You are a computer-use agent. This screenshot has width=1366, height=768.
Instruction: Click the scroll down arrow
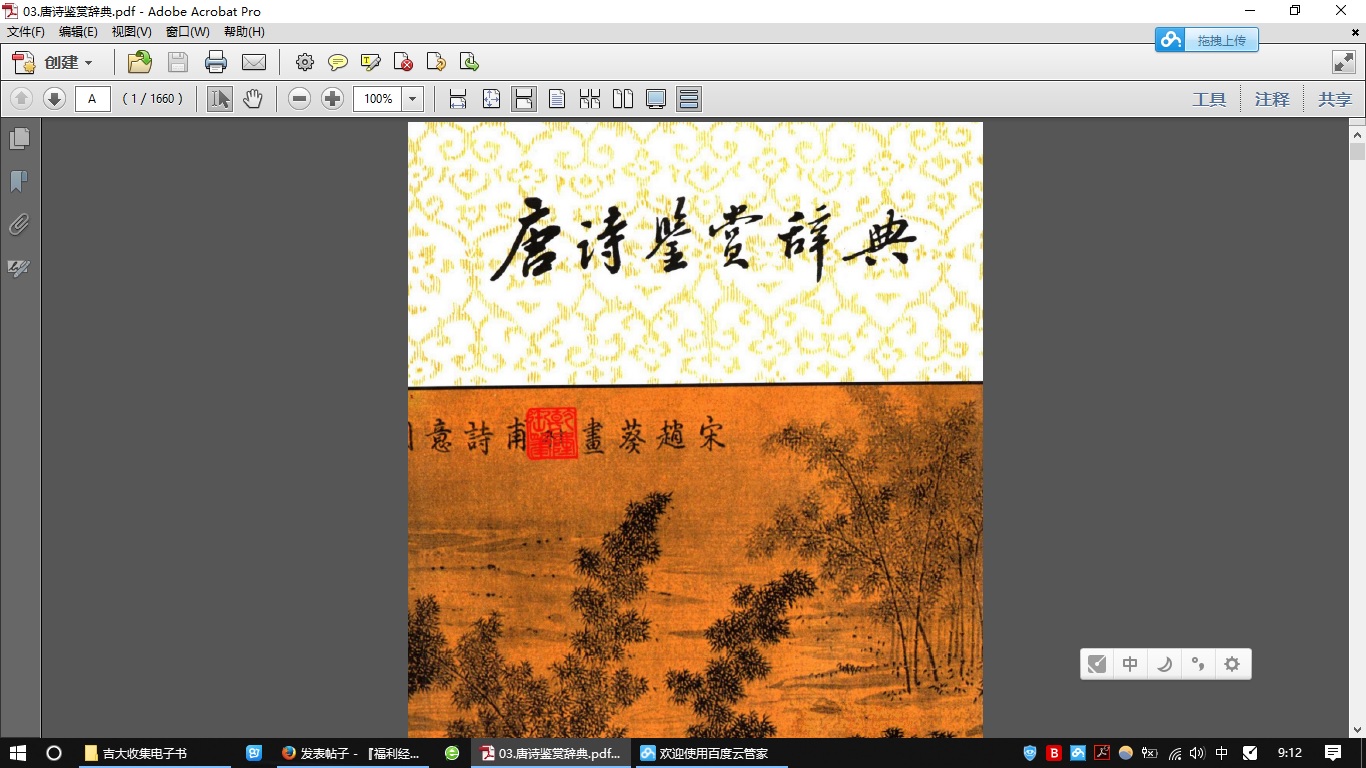(x=1357, y=730)
